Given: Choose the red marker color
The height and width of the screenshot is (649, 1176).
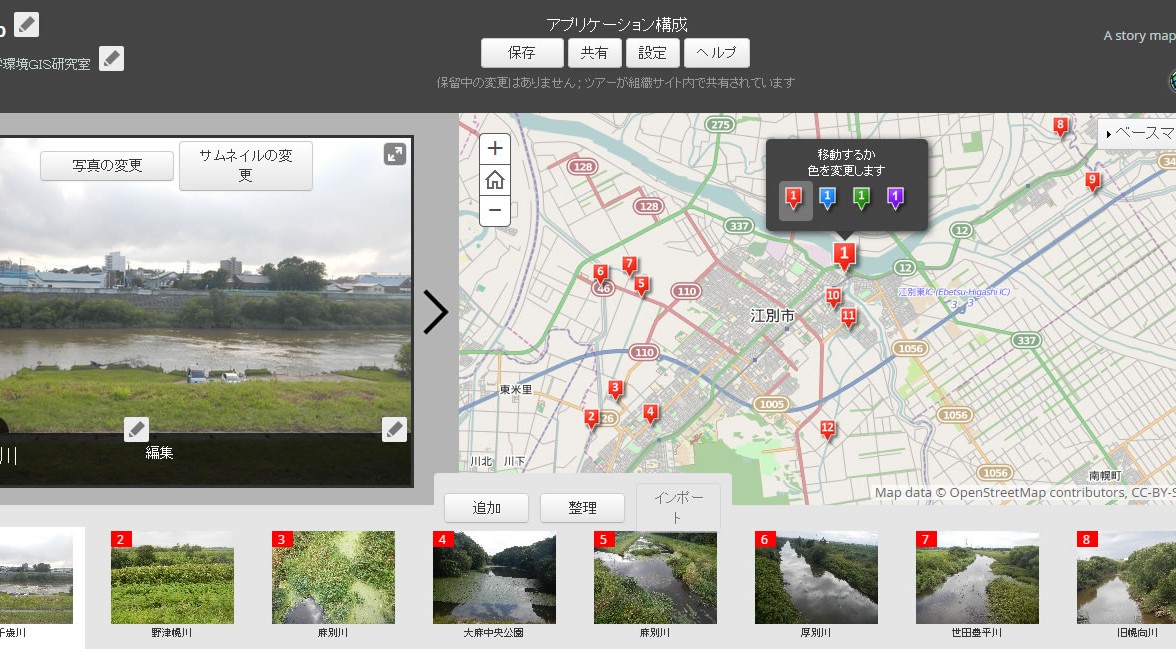Looking at the screenshot, I should (x=794, y=198).
